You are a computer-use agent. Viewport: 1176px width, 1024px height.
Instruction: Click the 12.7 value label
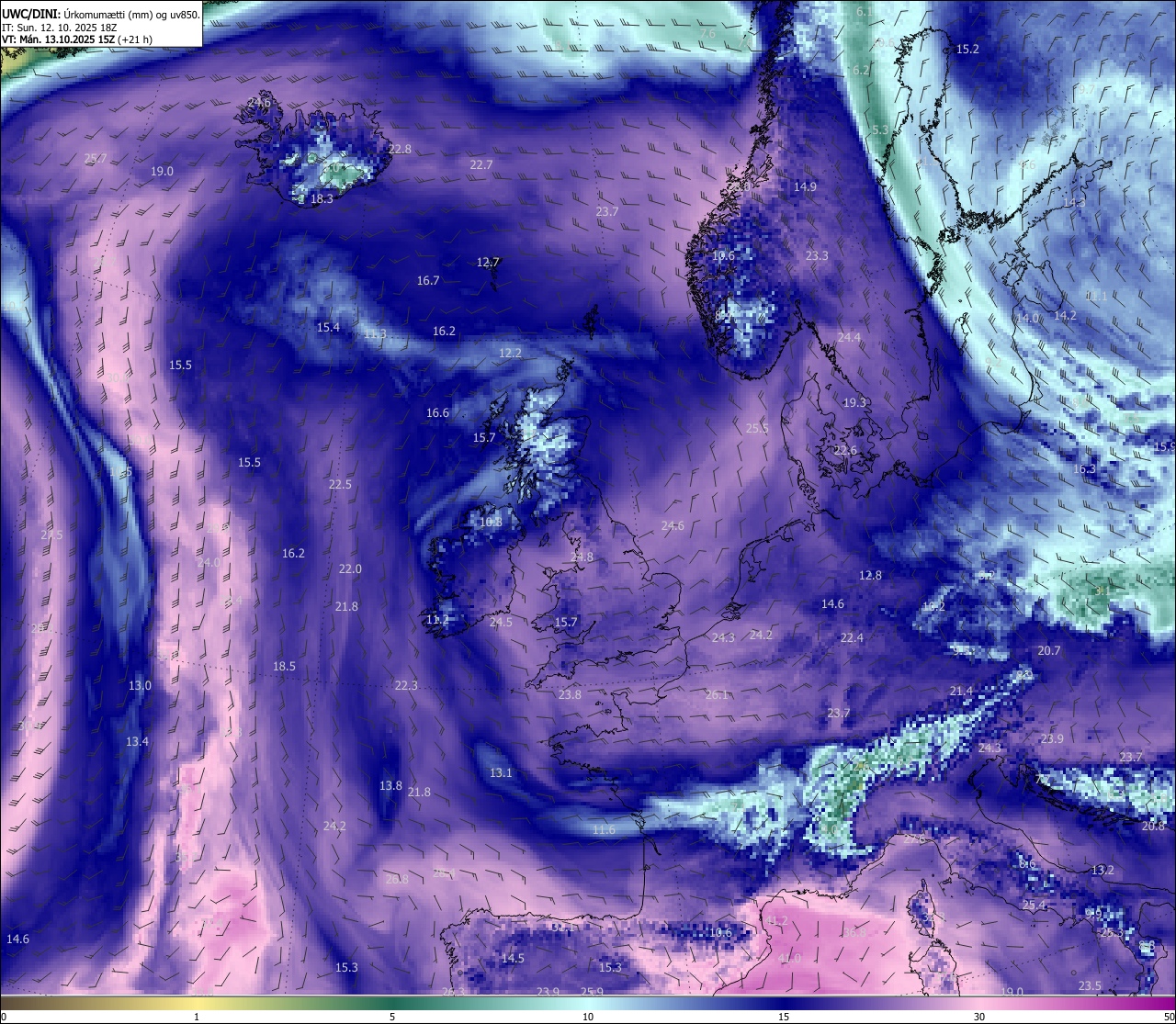pos(488,262)
